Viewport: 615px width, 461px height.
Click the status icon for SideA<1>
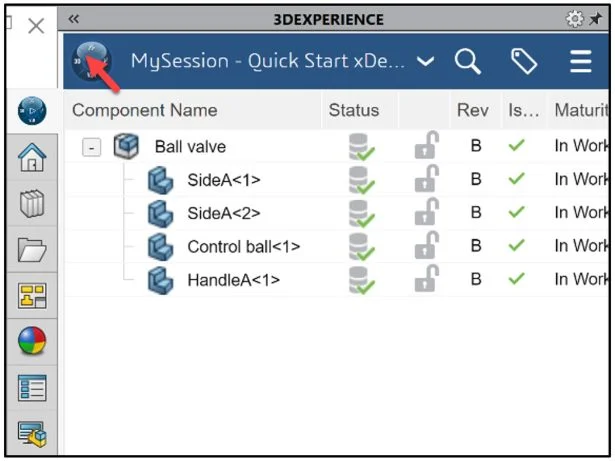click(x=360, y=180)
